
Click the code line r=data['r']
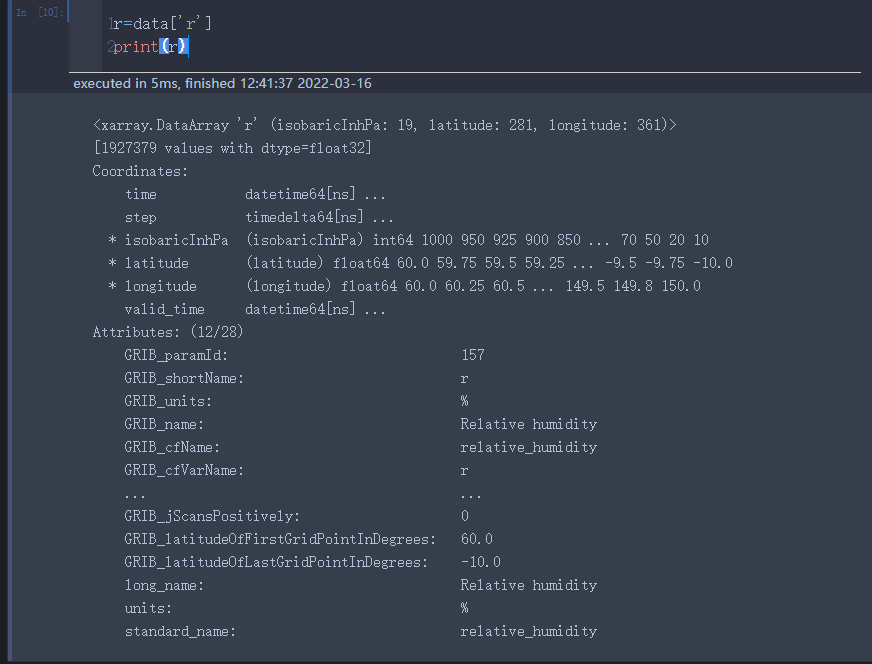pos(162,23)
